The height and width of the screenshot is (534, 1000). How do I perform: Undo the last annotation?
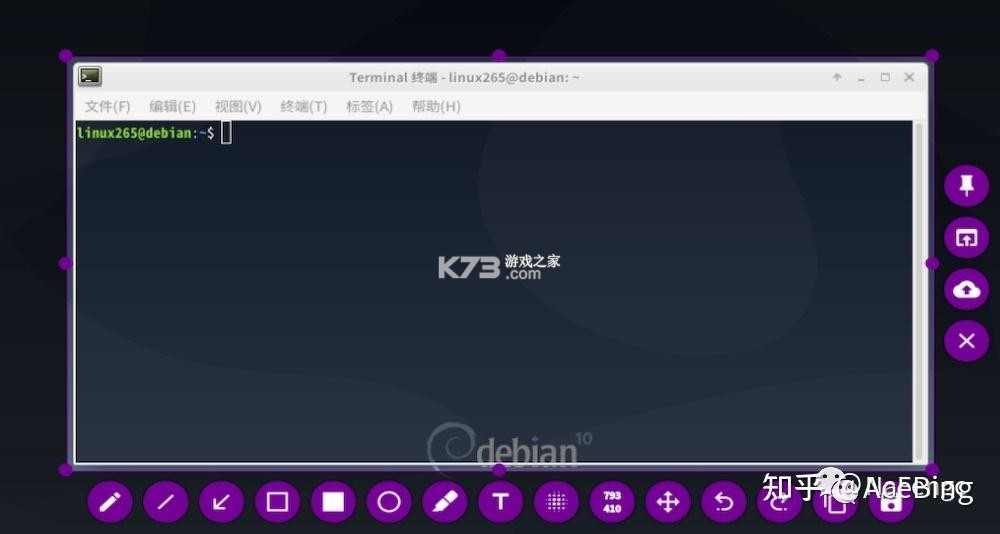[x=724, y=502]
